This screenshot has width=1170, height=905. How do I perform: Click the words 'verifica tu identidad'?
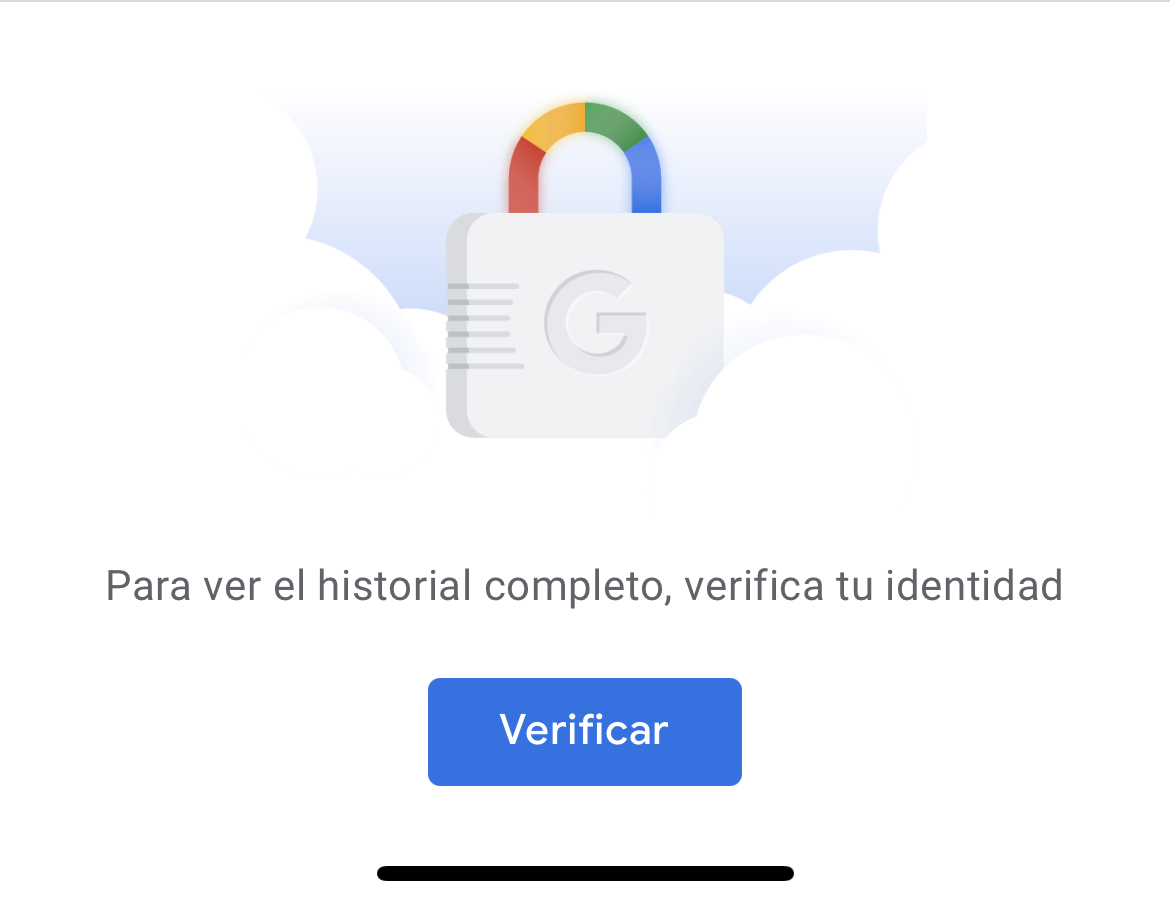(873, 586)
